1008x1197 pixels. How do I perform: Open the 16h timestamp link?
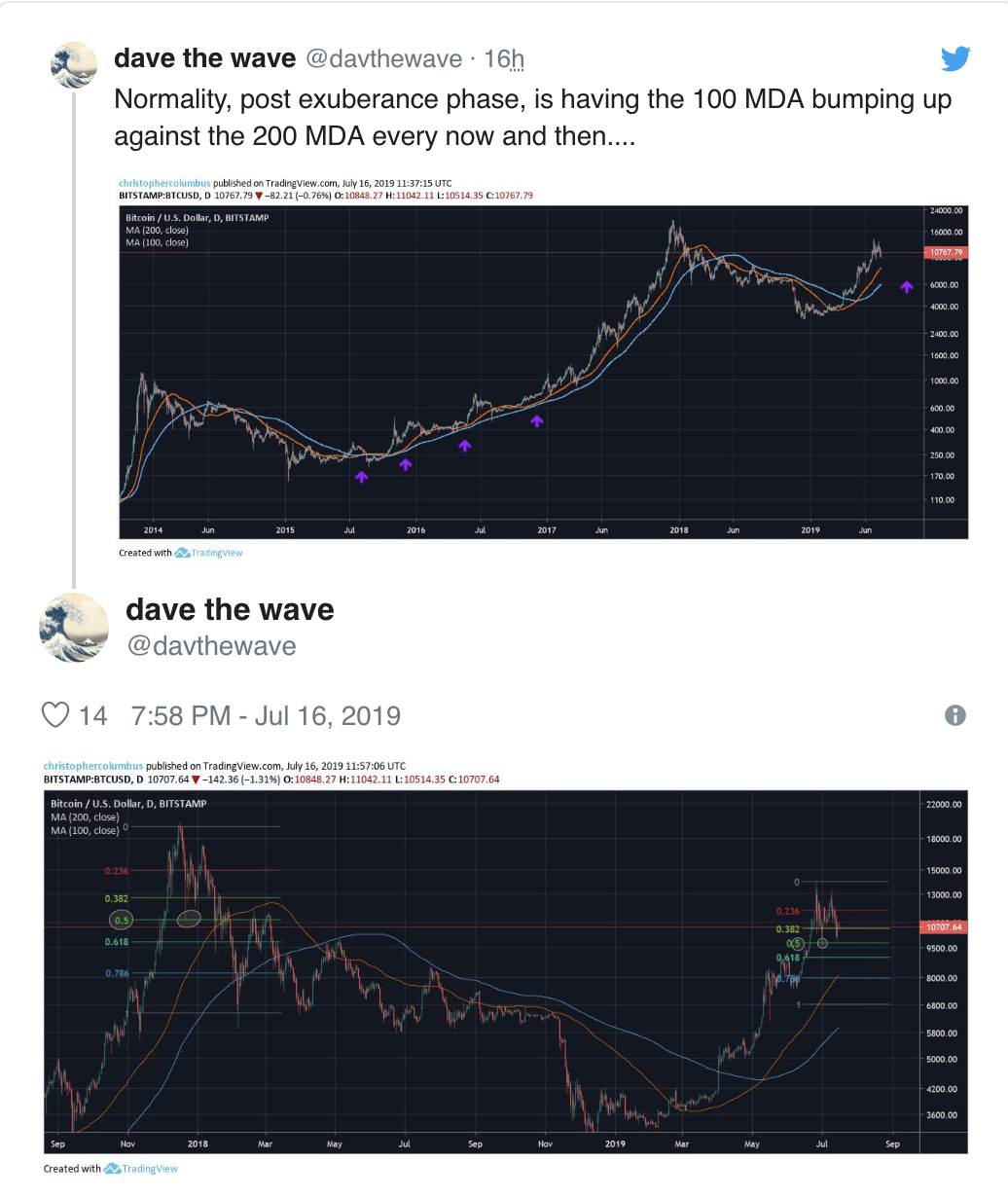504,59
